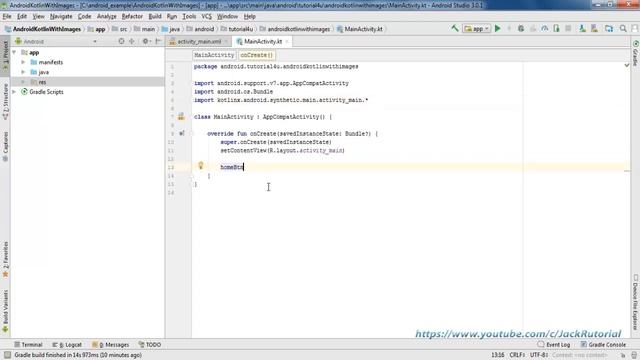Open the AVD Manager icon
This screenshot has height=360, width=640.
(x=582, y=29)
